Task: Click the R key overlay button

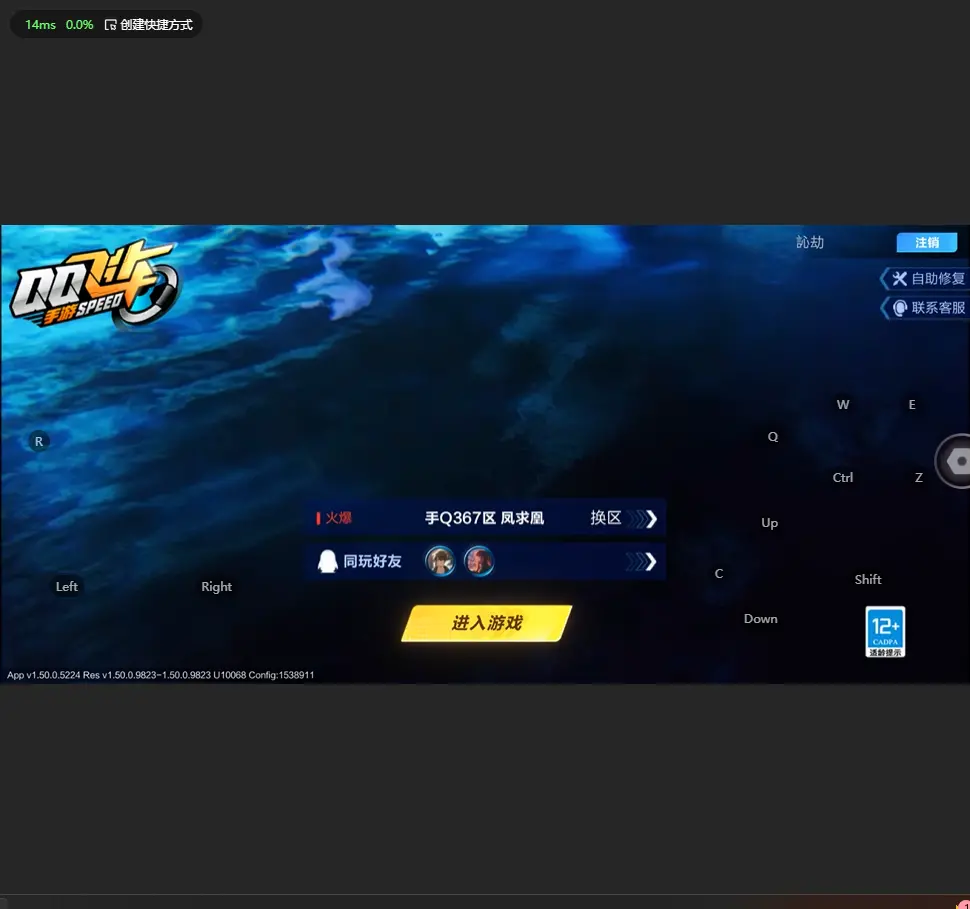Action: pos(39,442)
